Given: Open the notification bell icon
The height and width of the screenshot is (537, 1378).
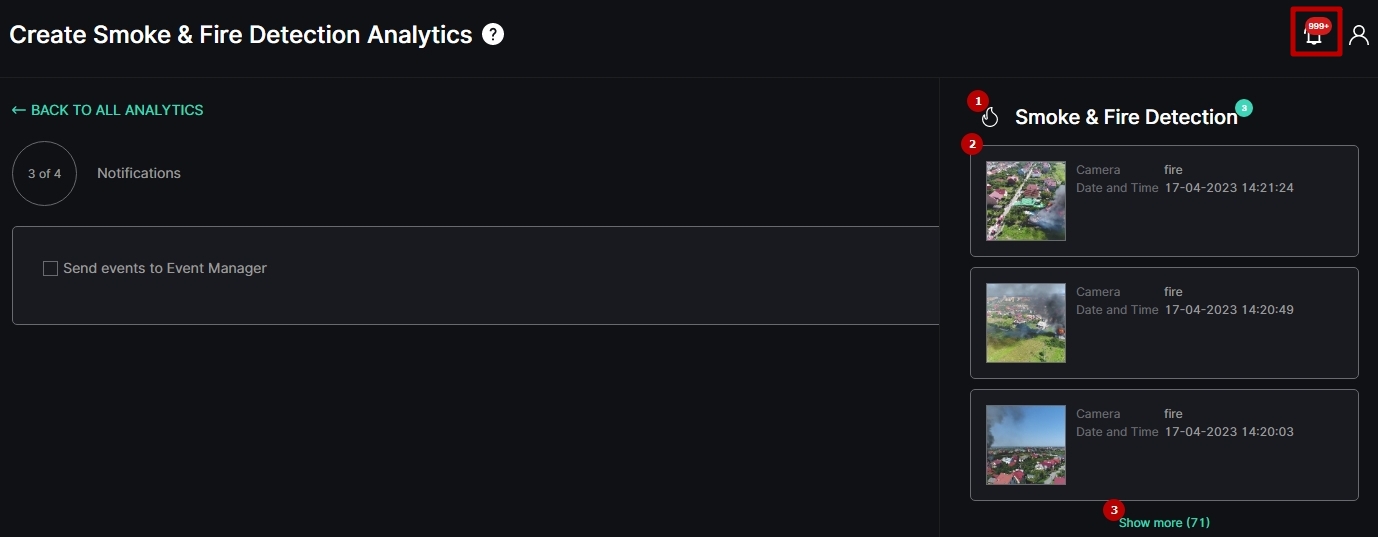Looking at the screenshot, I should coord(1313,37).
